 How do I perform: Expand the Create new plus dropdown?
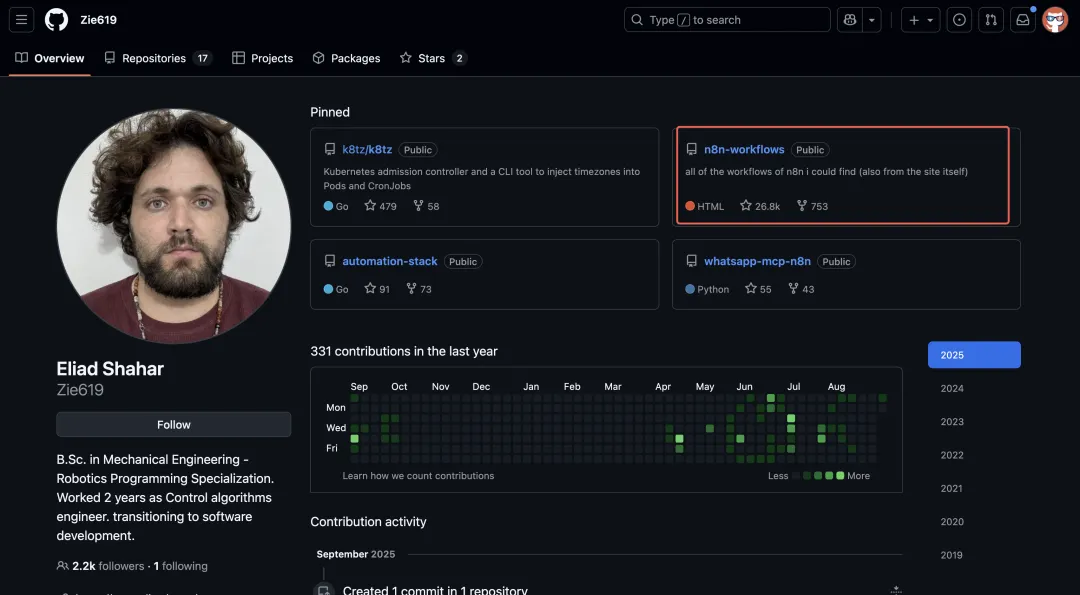point(920,20)
